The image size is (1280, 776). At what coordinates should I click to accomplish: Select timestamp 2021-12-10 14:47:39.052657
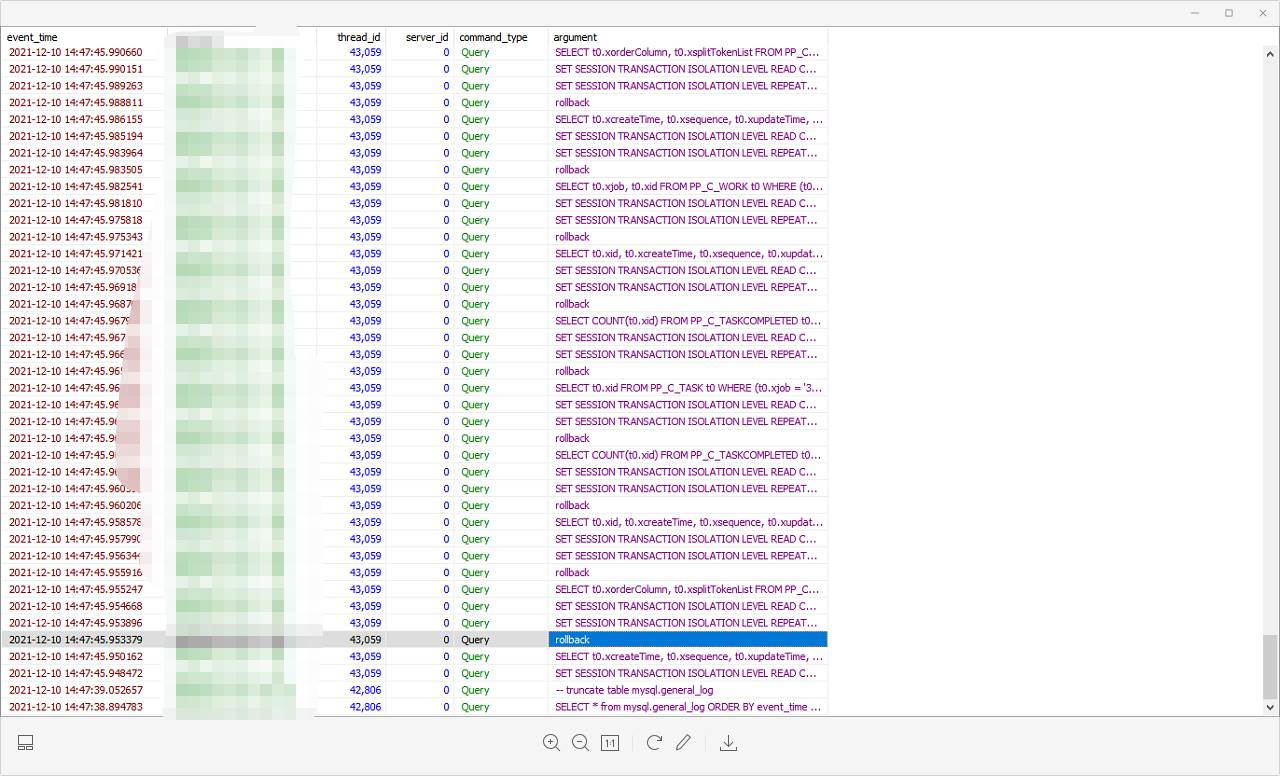tap(76, 690)
